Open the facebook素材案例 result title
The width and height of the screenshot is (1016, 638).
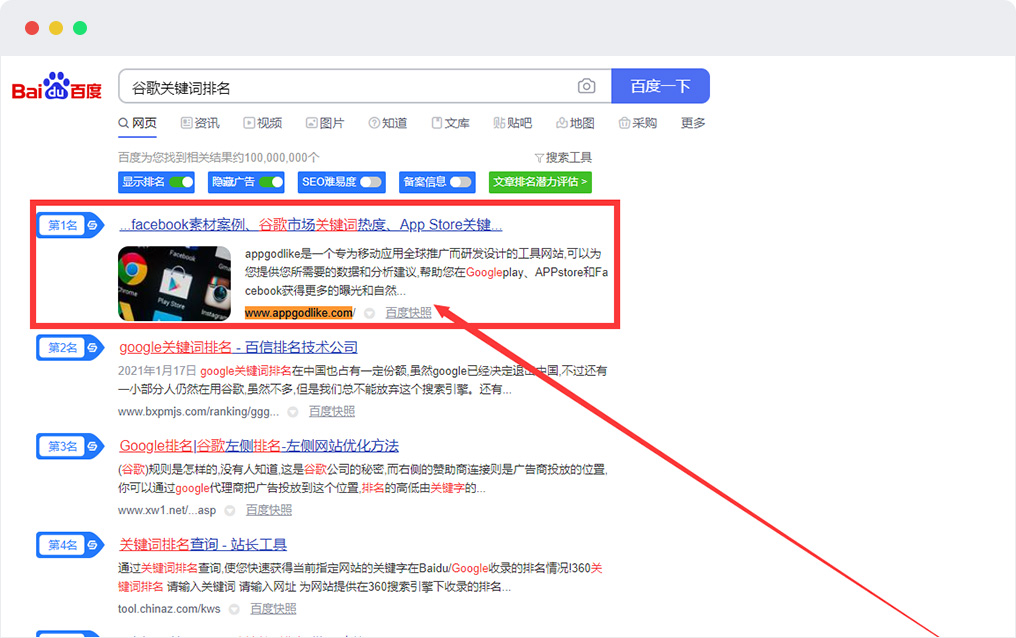point(310,225)
